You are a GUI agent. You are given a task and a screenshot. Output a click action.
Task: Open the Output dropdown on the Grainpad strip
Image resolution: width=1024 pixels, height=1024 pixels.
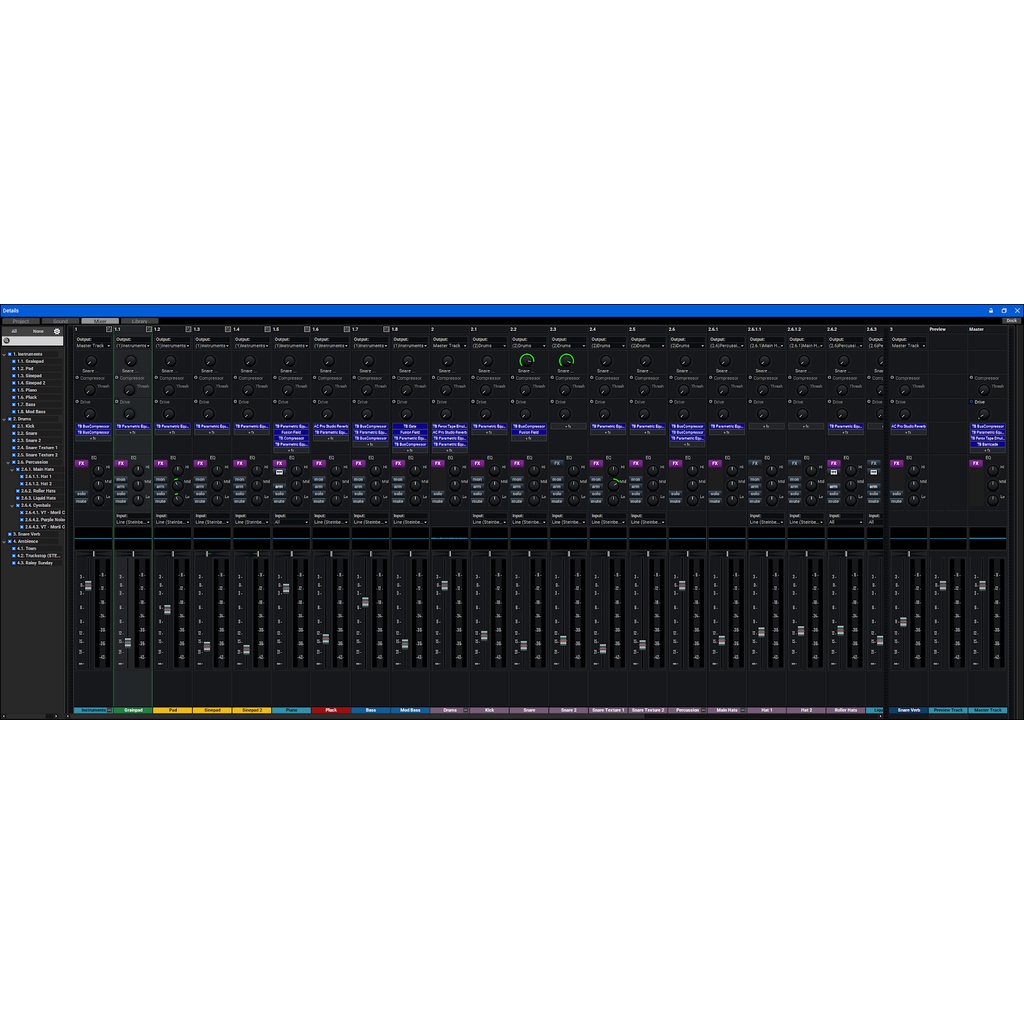[x=133, y=345]
